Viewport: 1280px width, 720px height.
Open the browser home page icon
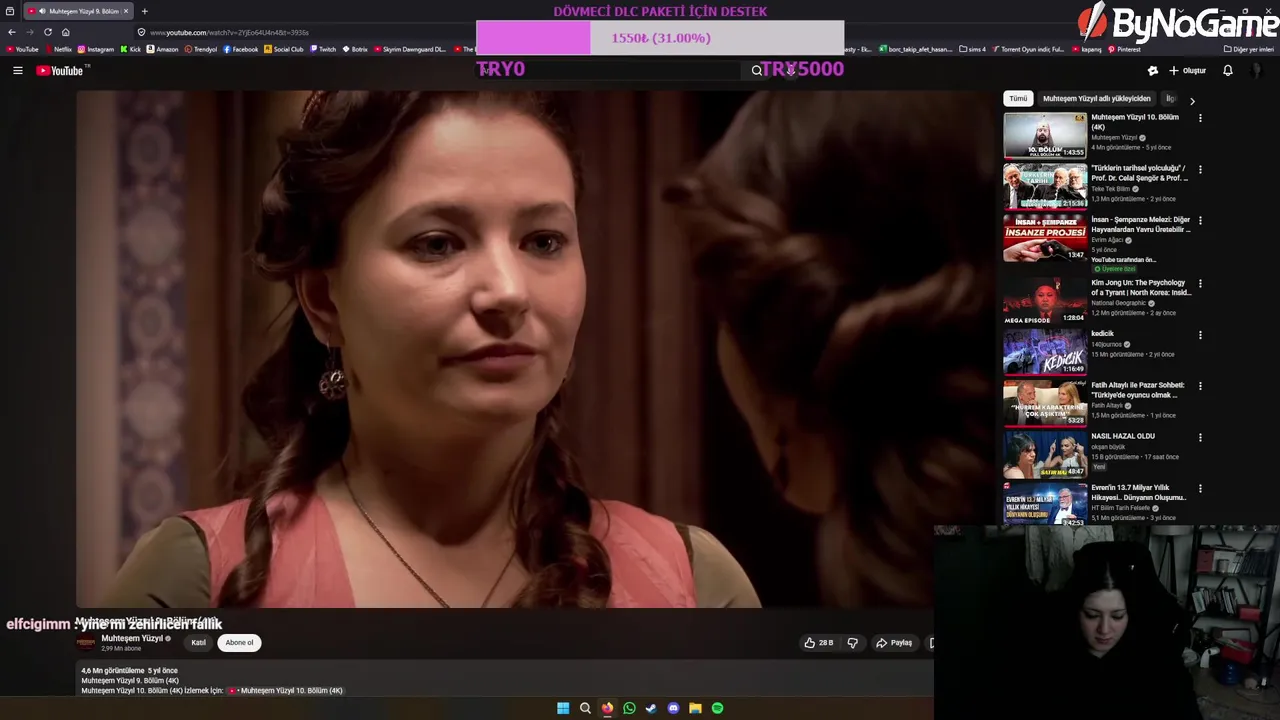click(66, 32)
